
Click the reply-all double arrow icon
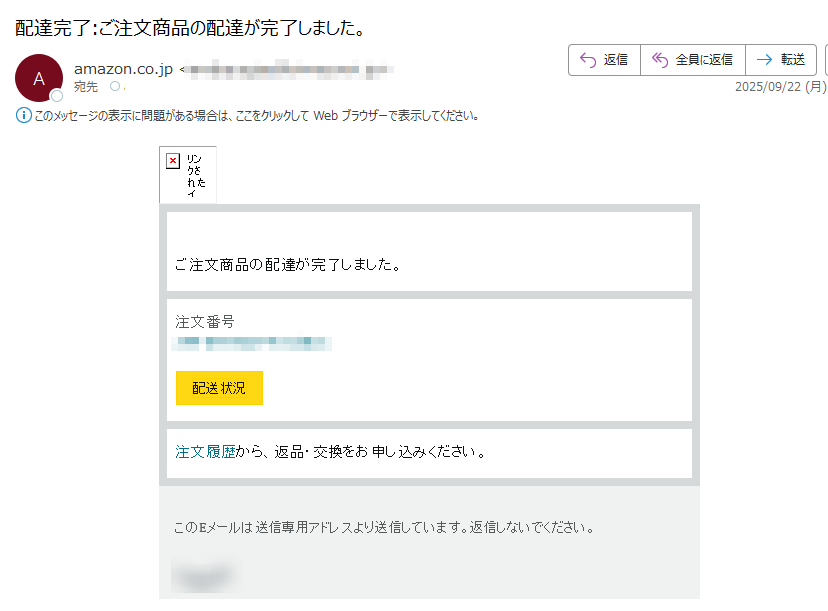point(660,60)
